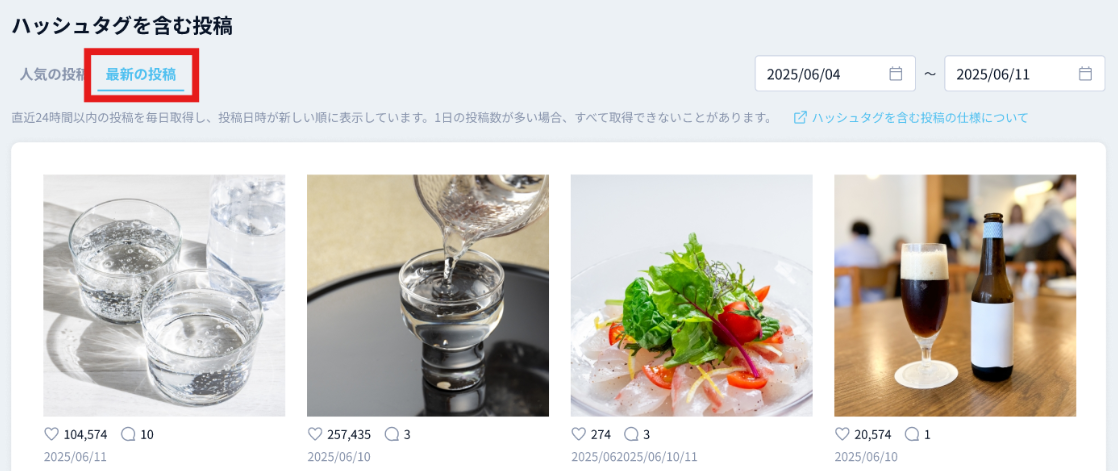Screen dimensions: 1118x471
Task: Select the 最新の投稿 tab
Action: pyautogui.click(x=140, y=74)
